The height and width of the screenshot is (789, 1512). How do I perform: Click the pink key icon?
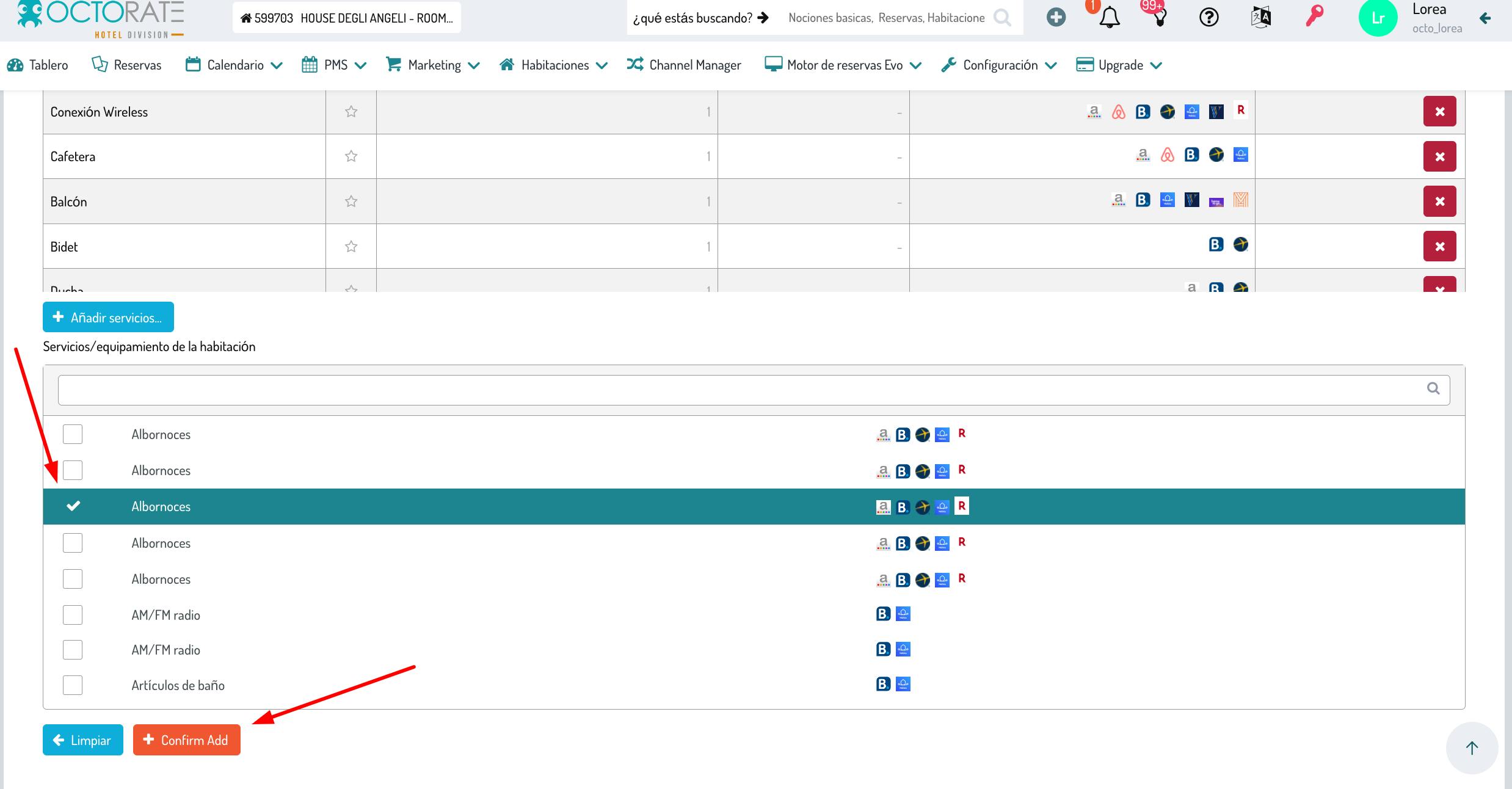coord(1314,16)
